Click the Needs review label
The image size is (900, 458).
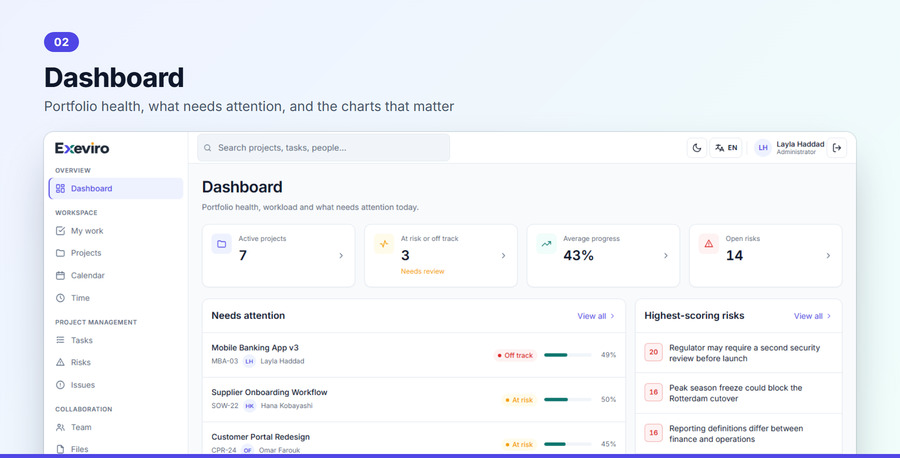422,271
